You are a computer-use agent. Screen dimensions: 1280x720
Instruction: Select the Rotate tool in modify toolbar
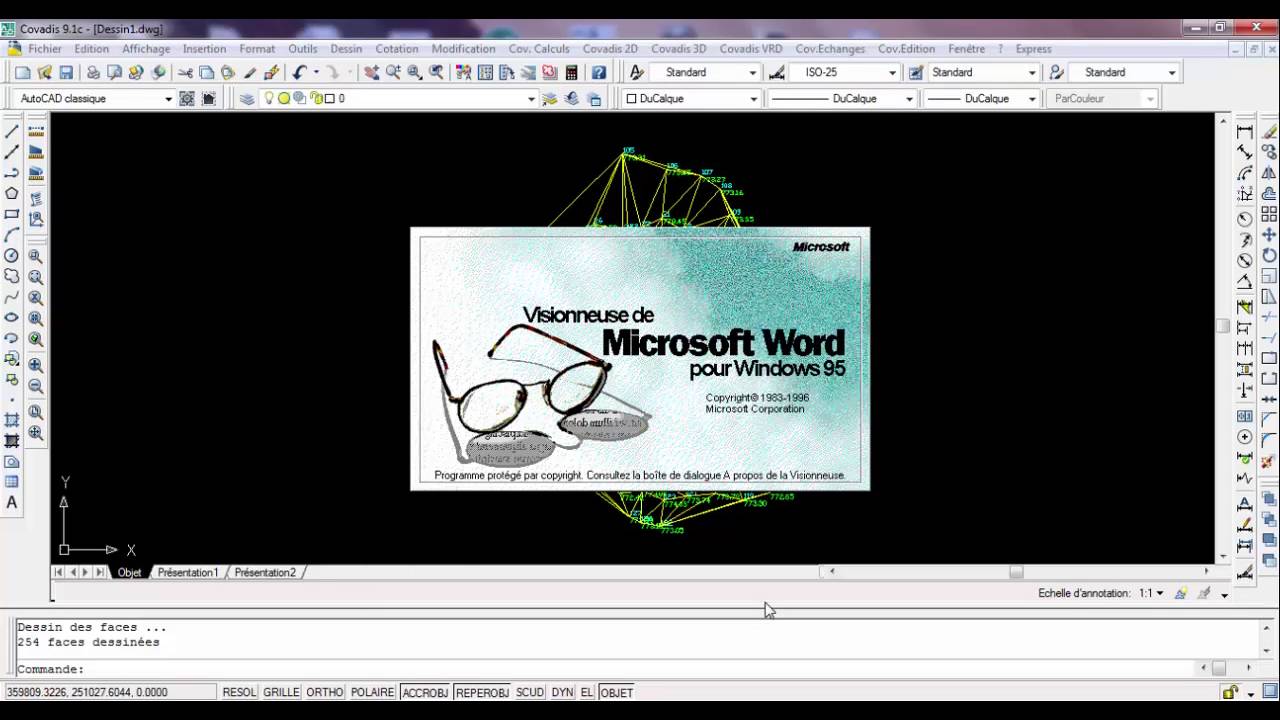(1269, 256)
